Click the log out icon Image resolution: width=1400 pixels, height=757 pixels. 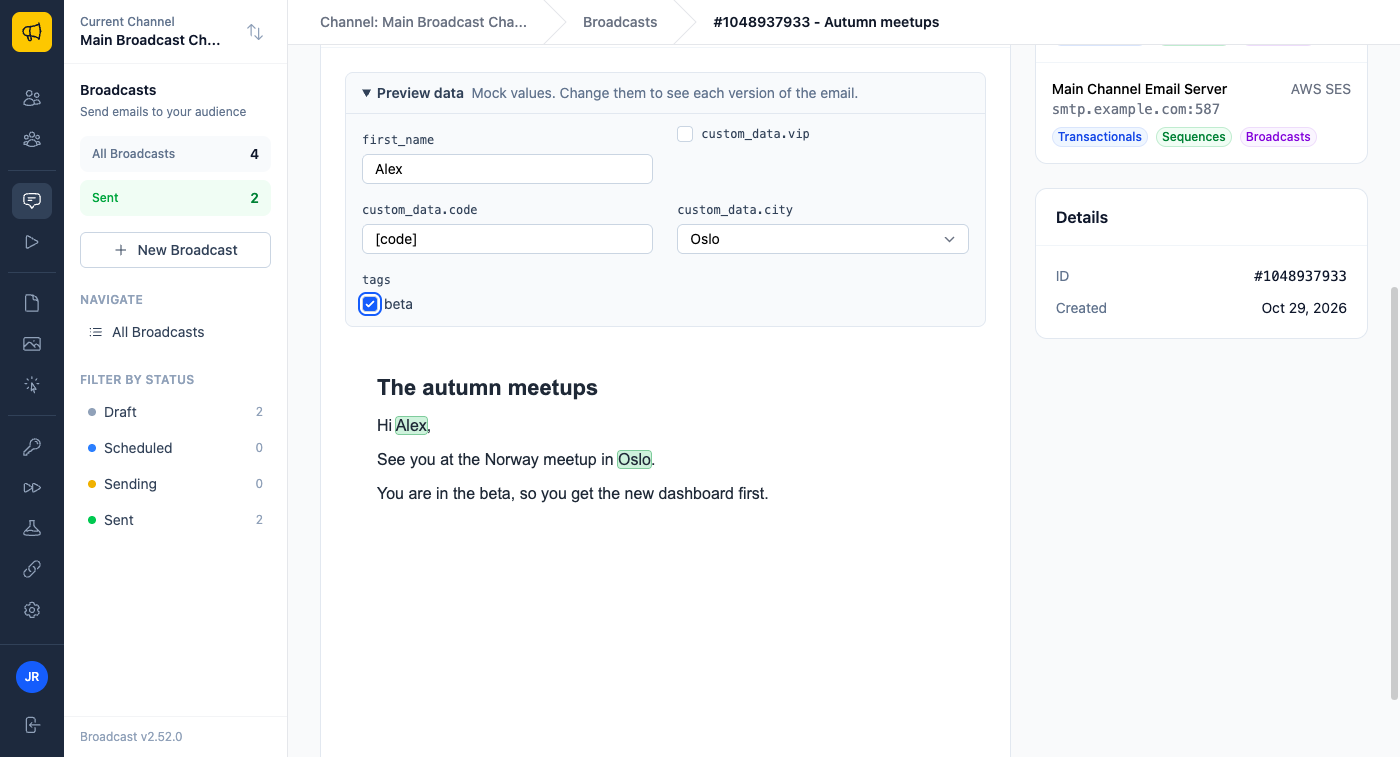point(32,725)
